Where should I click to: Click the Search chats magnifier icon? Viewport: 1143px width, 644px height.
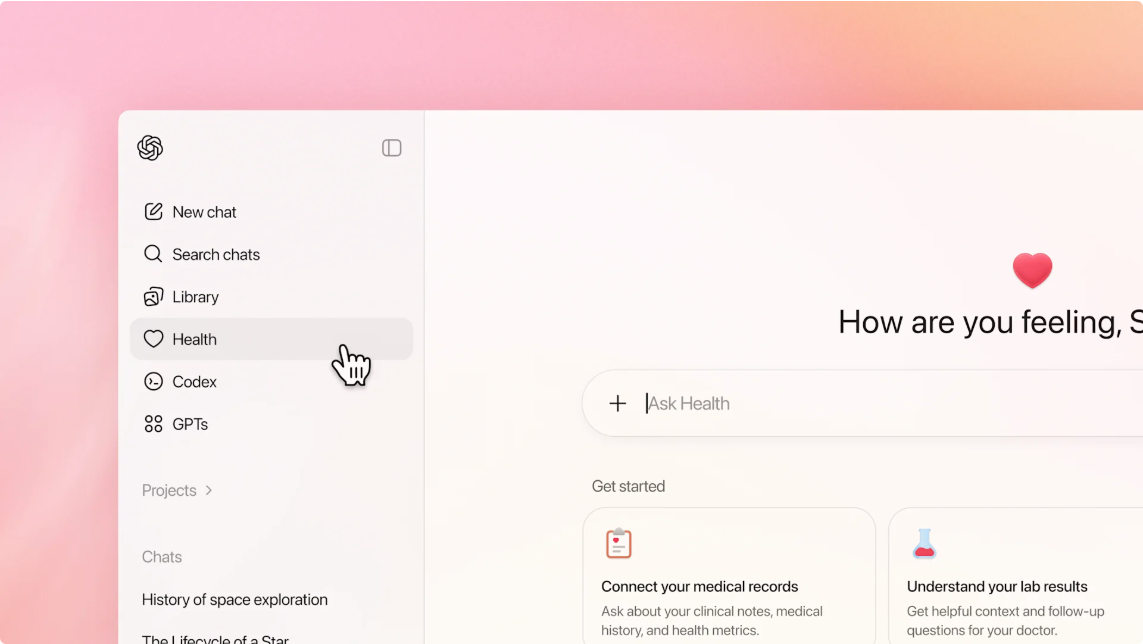point(153,254)
